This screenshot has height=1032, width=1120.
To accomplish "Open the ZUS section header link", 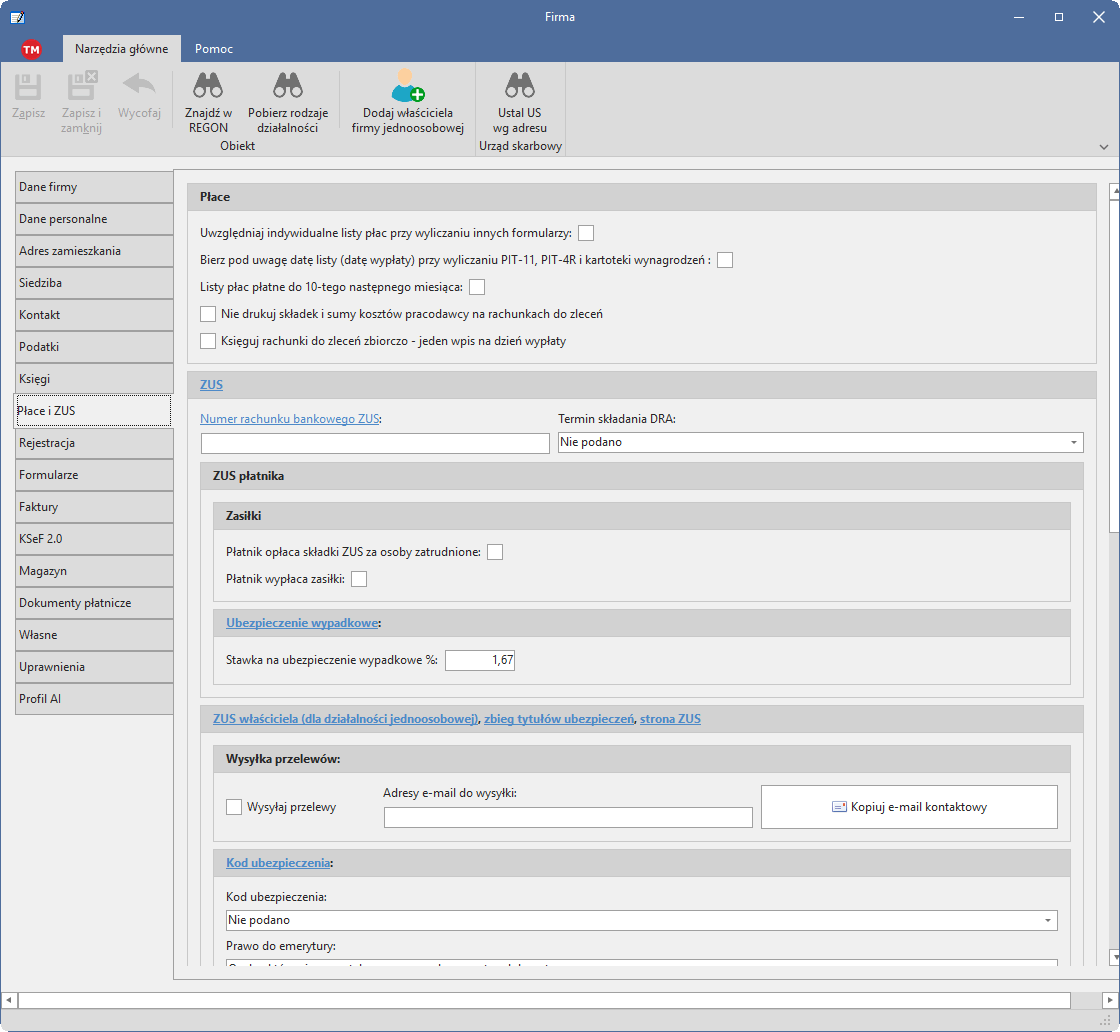I will click(211, 385).
